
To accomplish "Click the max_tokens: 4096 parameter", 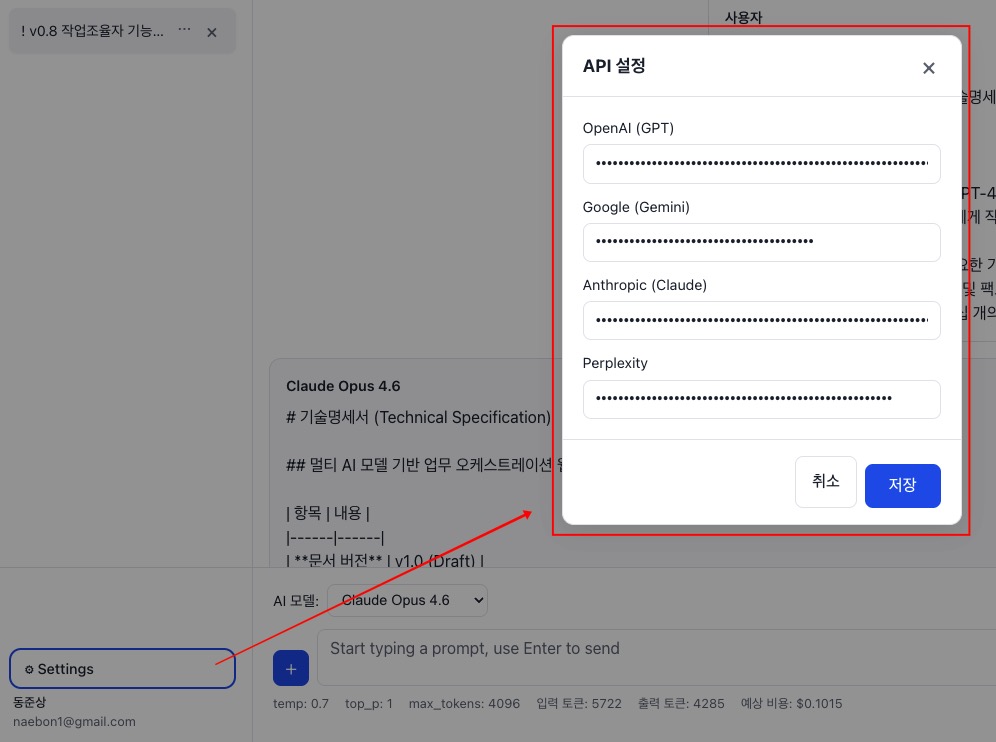I will click(464, 704).
